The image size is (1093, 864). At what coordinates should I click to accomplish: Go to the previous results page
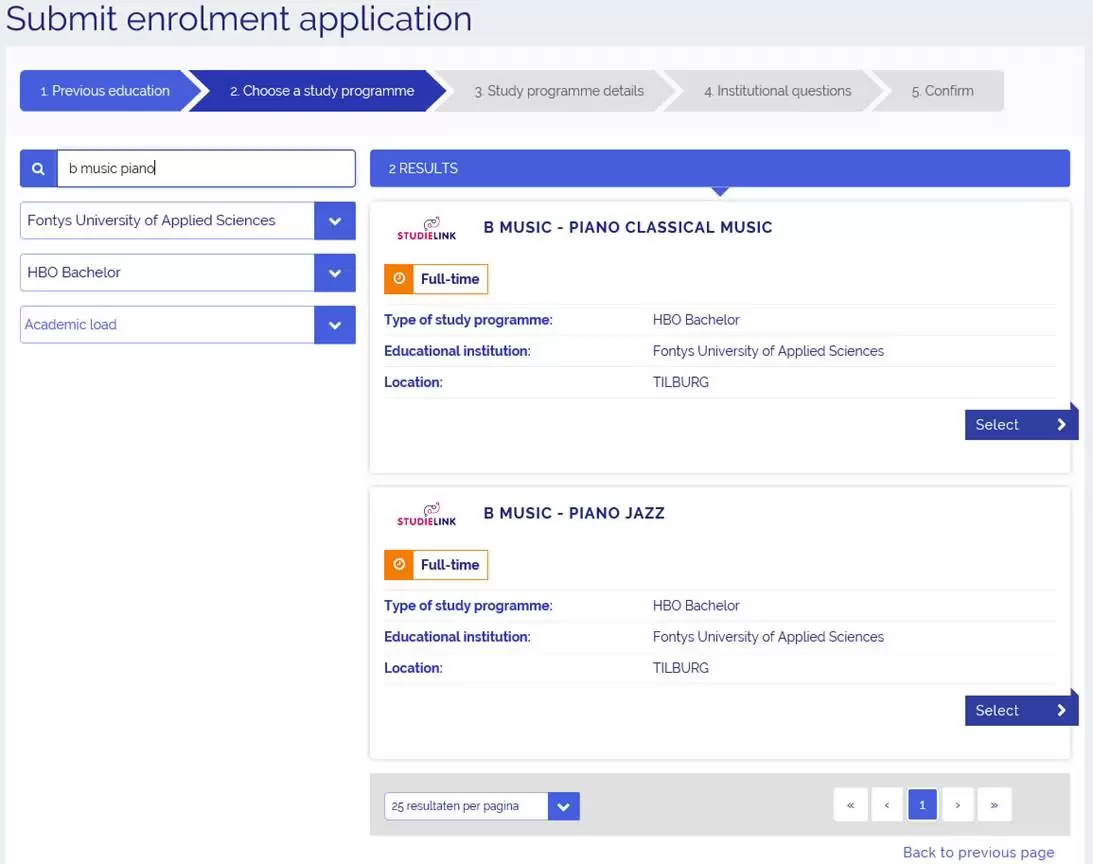[x=886, y=805]
